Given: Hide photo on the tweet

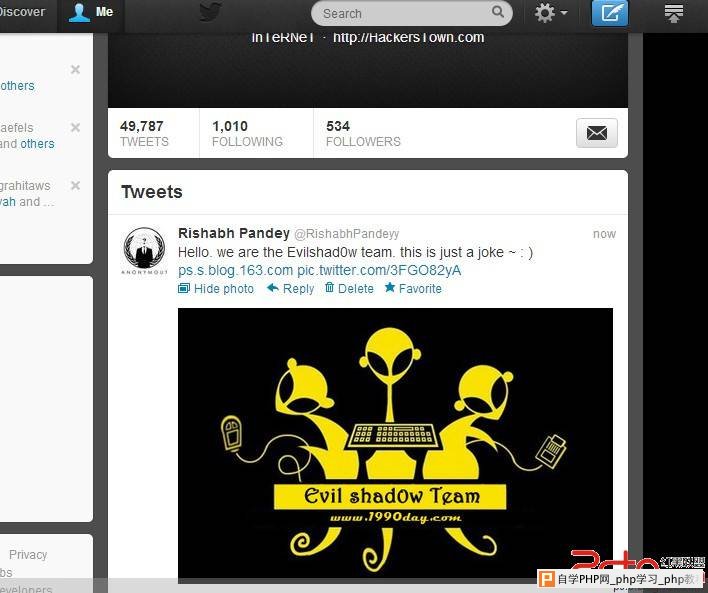Looking at the screenshot, I should (x=216, y=289).
